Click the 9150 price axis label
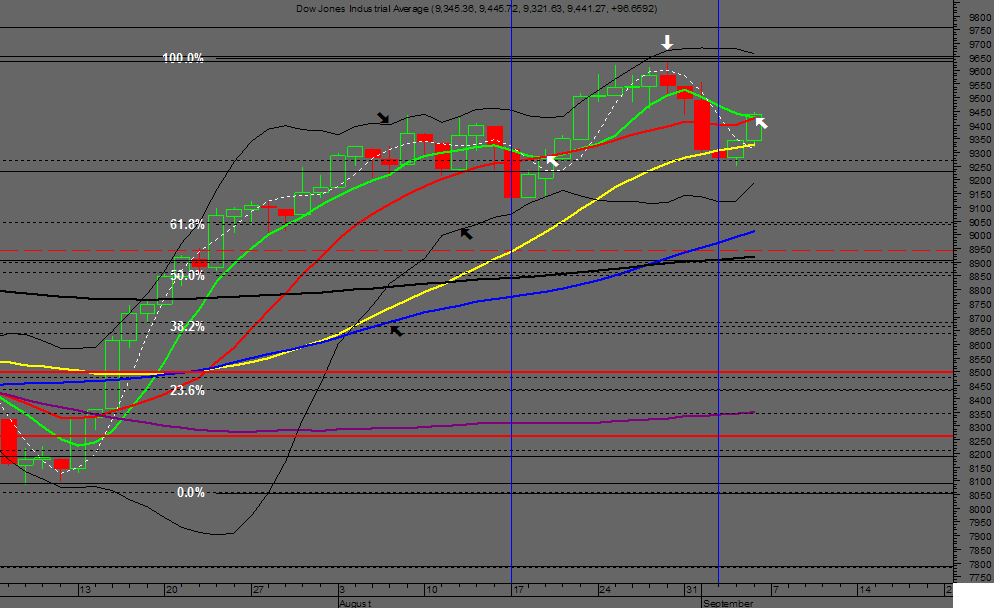The image size is (994, 608). (x=981, y=195)
